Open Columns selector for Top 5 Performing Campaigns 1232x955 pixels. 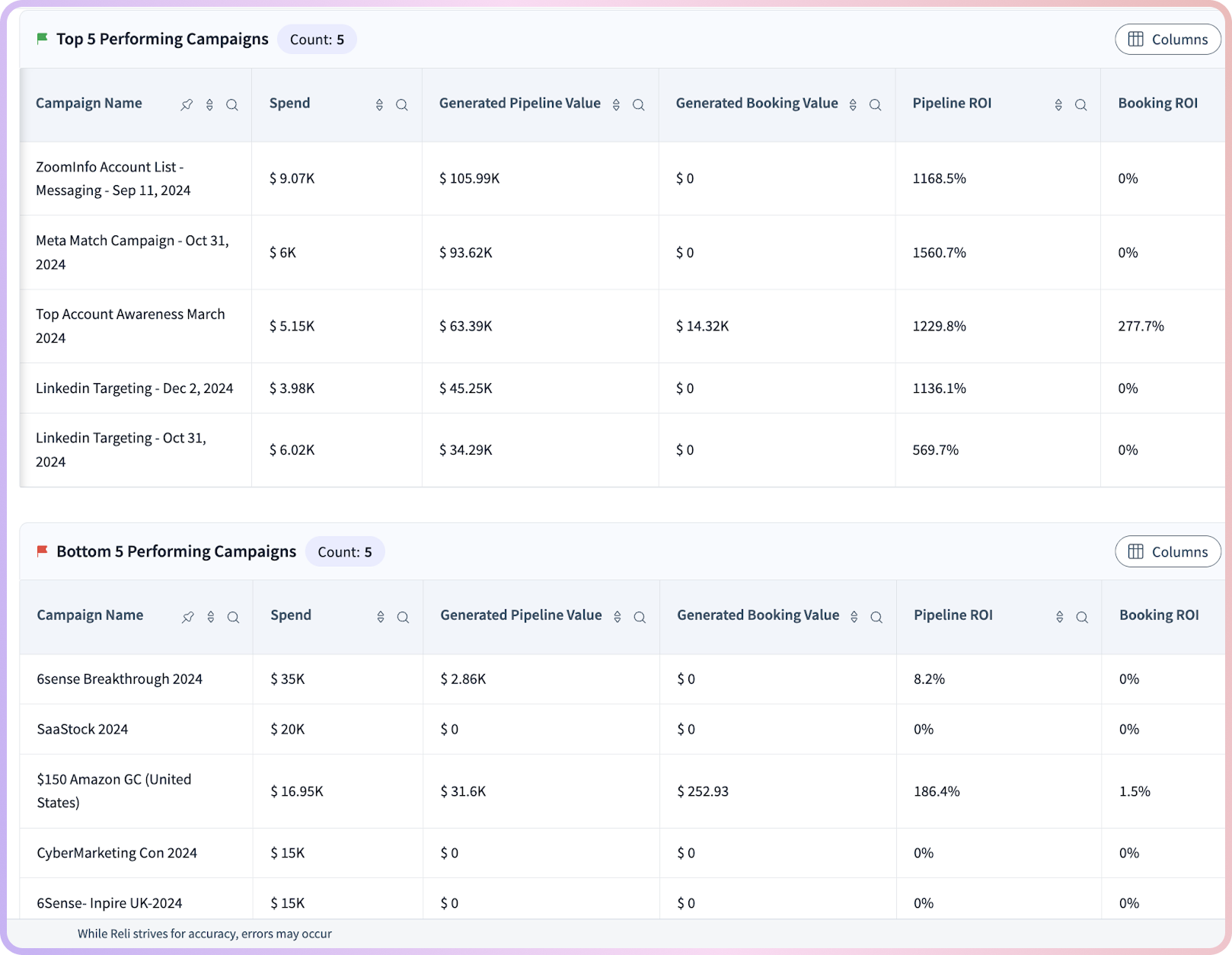[x=1168, y=40]
